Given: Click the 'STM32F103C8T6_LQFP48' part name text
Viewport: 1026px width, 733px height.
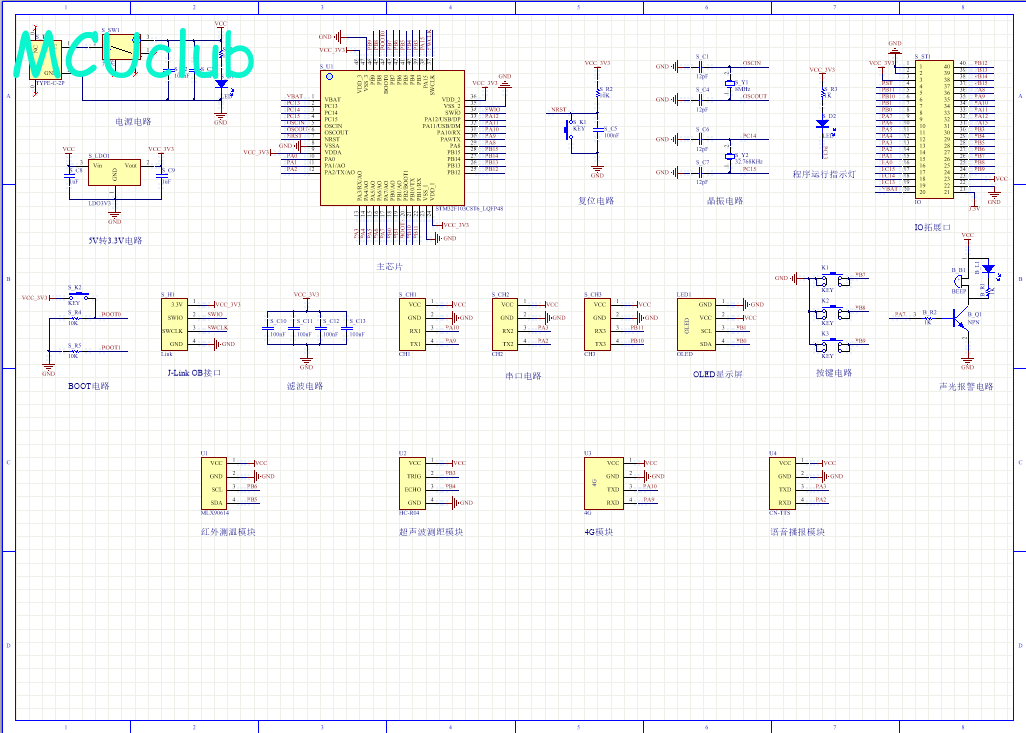Looking at the screenshot, I should point(469,209).
